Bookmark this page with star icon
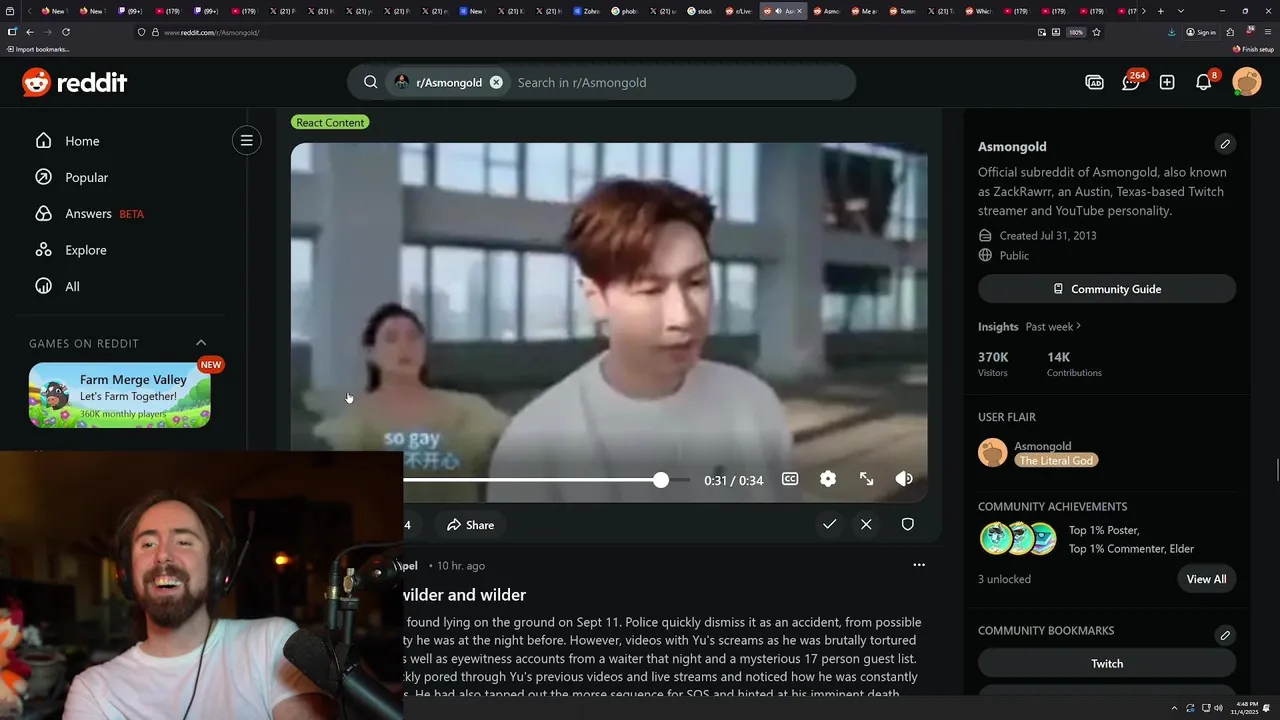The height and width of the screenshot is (720, 1280). (x=1096, y=32)
